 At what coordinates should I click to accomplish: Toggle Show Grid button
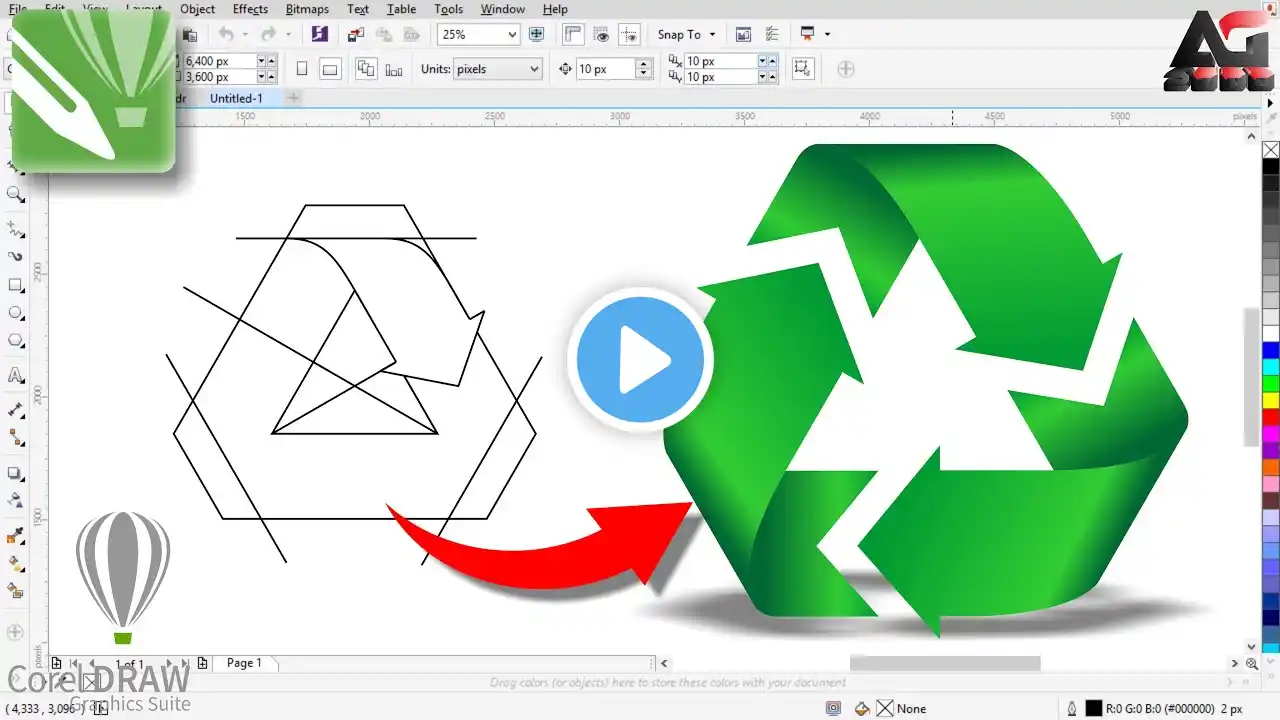tap(601, 35)
